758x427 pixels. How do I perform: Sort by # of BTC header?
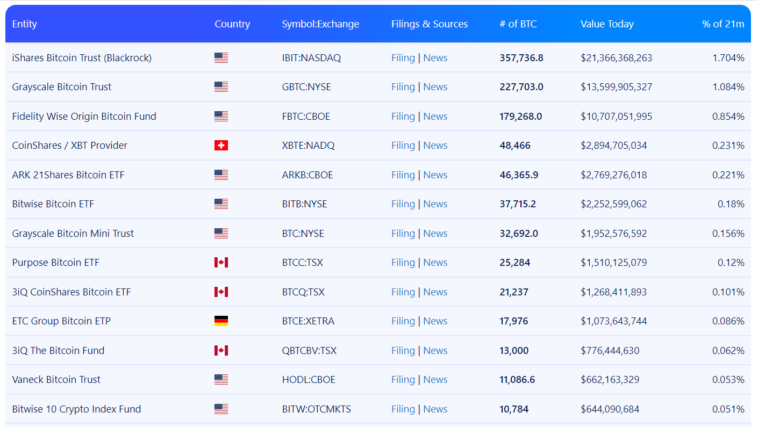pyautogui.click(x=518, y=24)
